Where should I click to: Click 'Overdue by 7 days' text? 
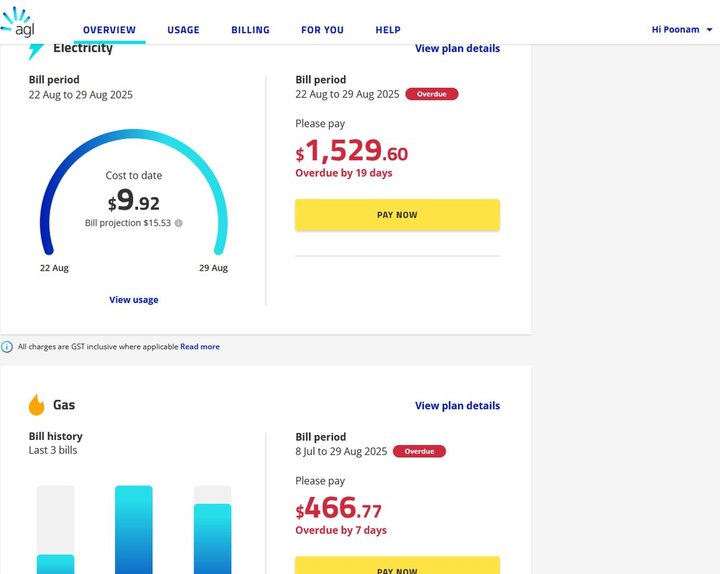point(341,530)
